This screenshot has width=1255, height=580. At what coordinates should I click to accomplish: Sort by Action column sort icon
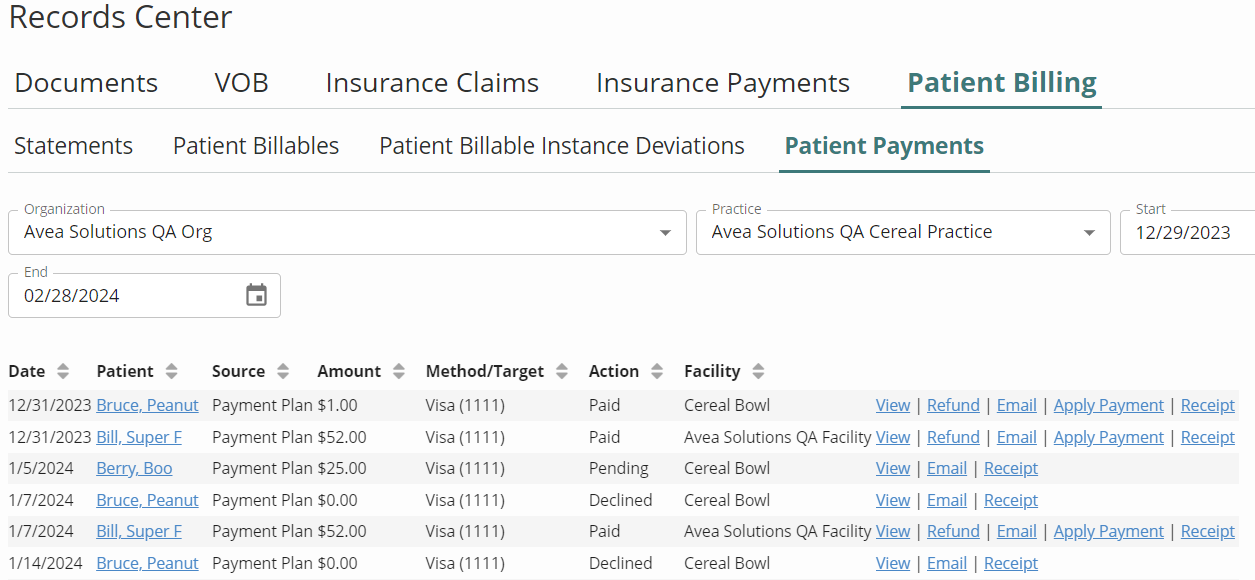point(657,371)
